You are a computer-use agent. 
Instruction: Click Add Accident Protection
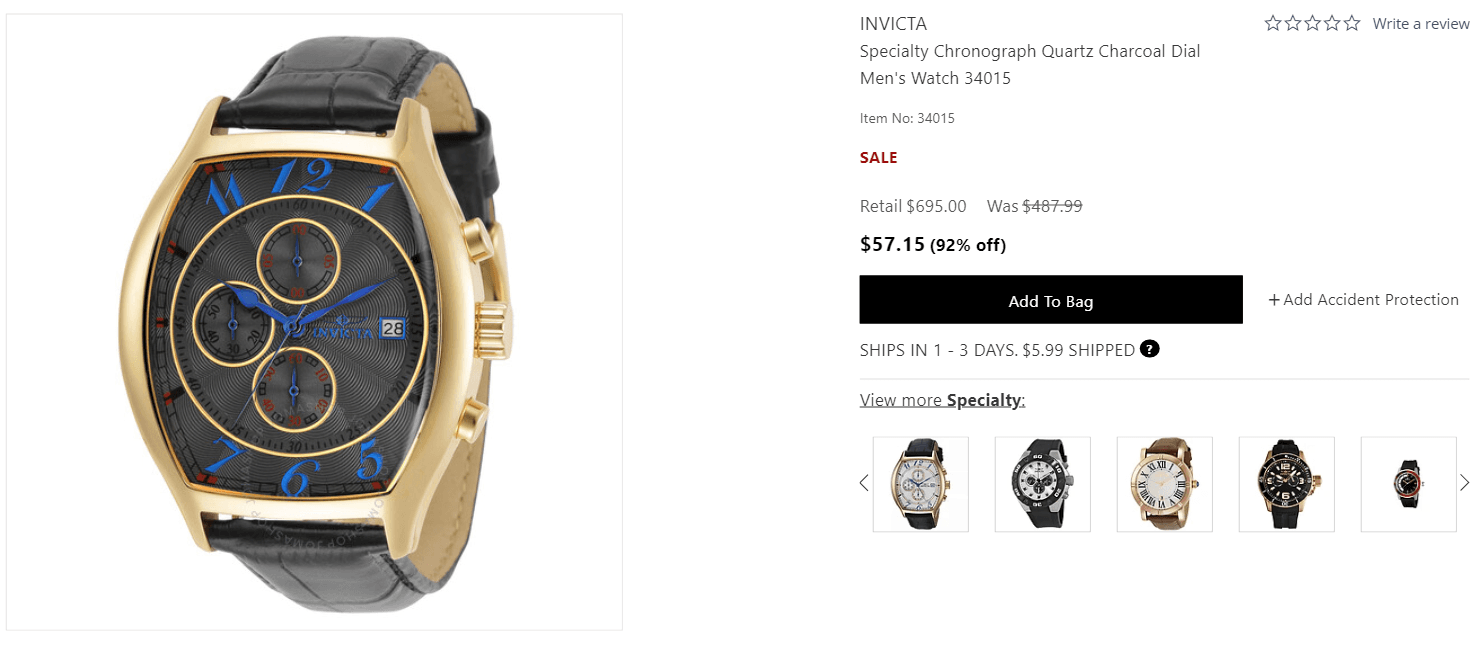(x=1363, y=300)
